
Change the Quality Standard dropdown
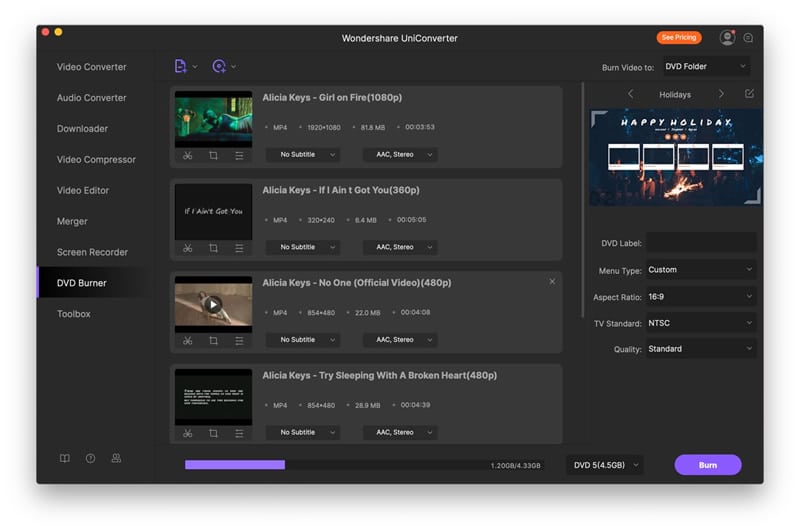pyautogui.click(x=701, y=349)
